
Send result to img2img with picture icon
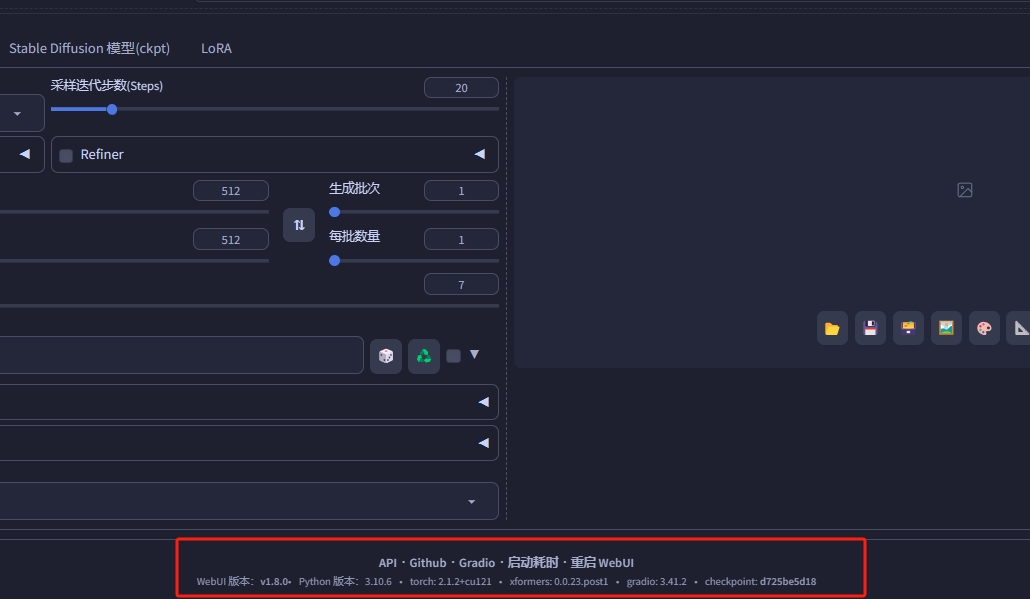tap(946, 327)
